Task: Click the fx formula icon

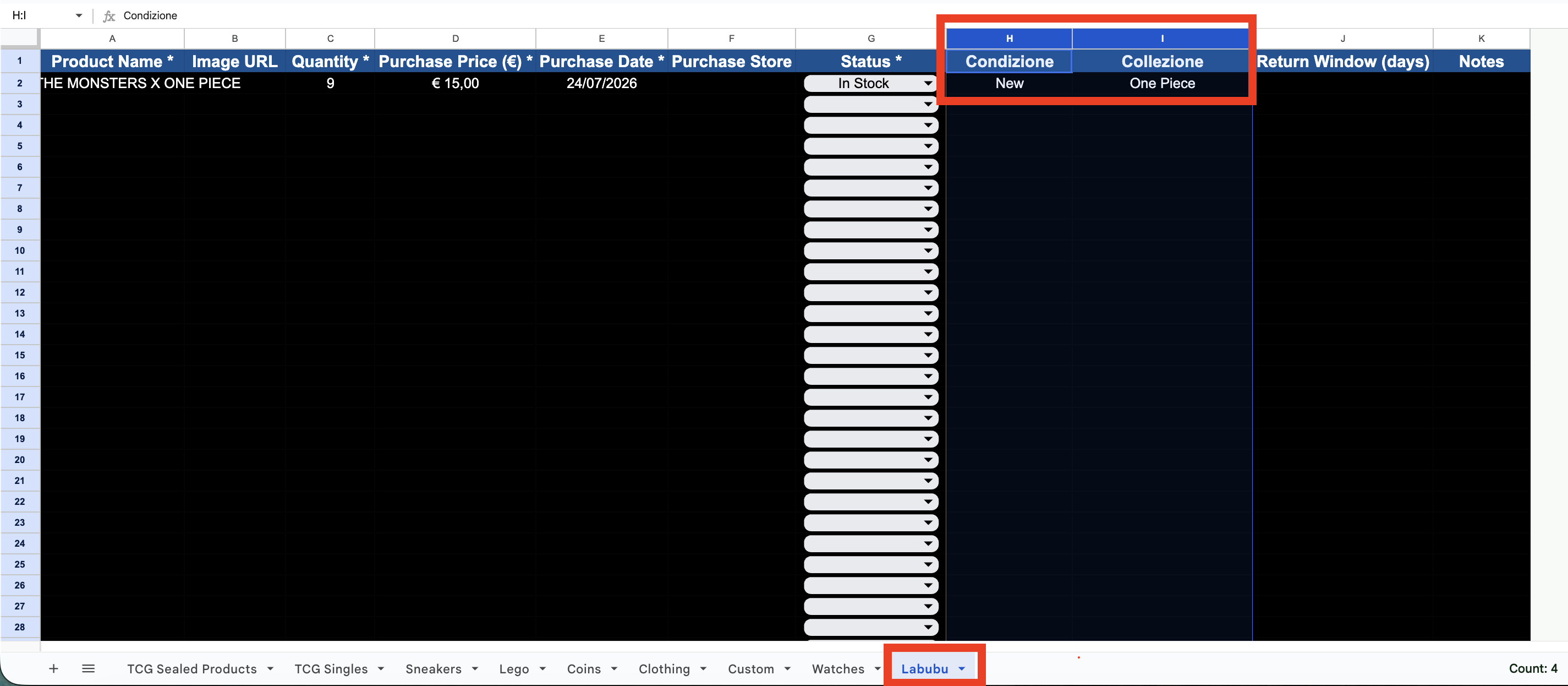Action: tap(109, 16)
